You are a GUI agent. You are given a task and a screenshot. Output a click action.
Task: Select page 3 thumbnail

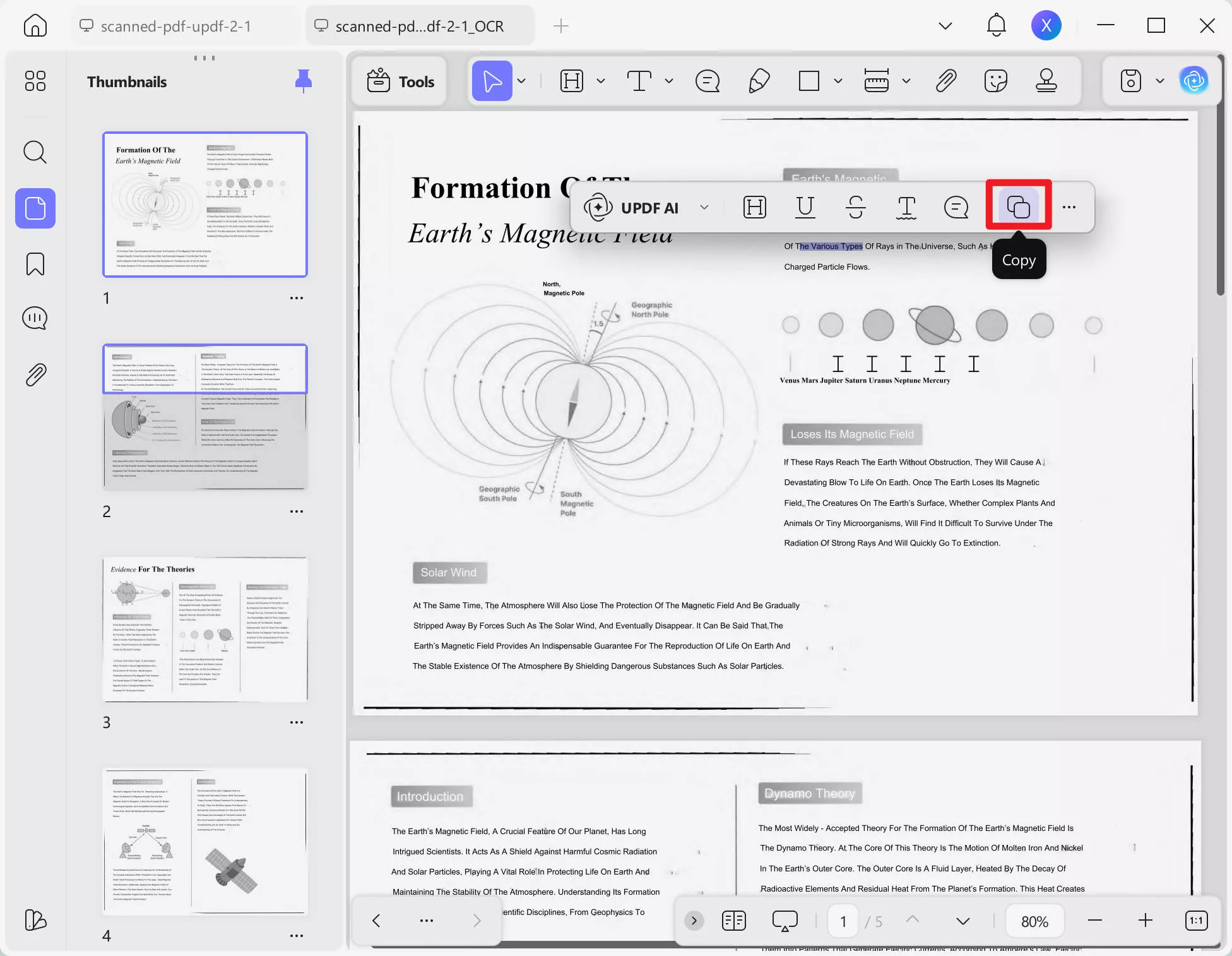pos(204,630)
